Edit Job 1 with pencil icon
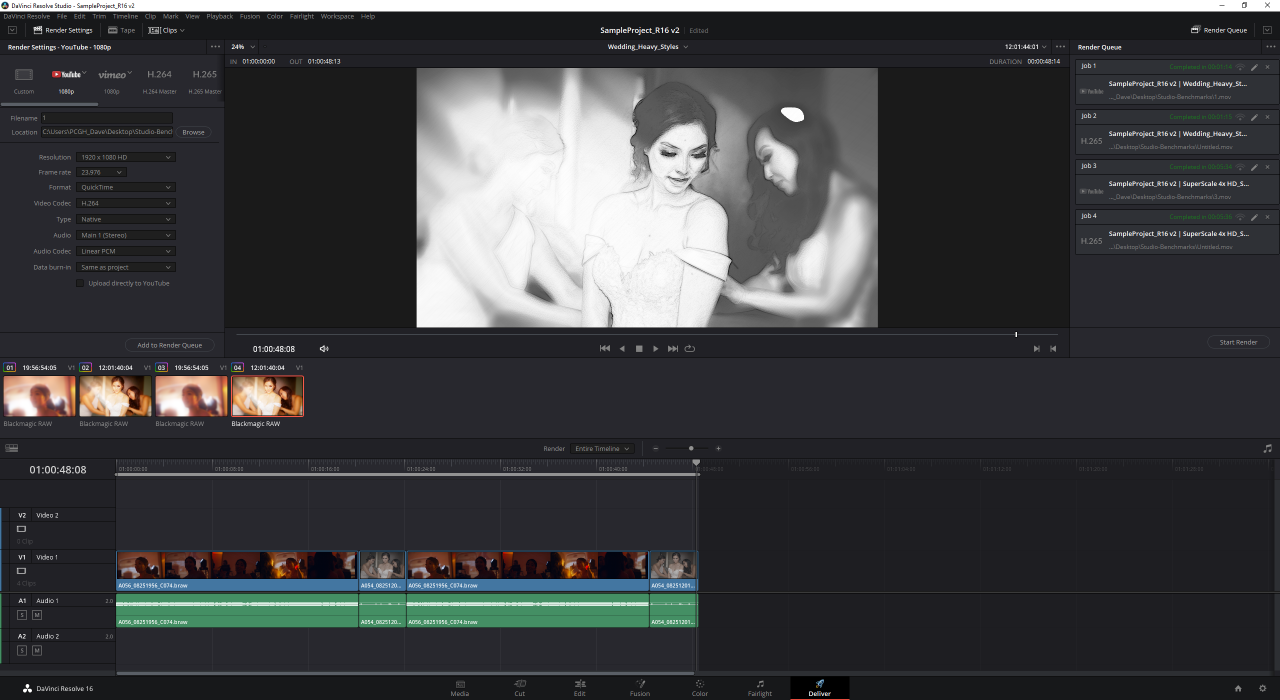 point(1254,67)
